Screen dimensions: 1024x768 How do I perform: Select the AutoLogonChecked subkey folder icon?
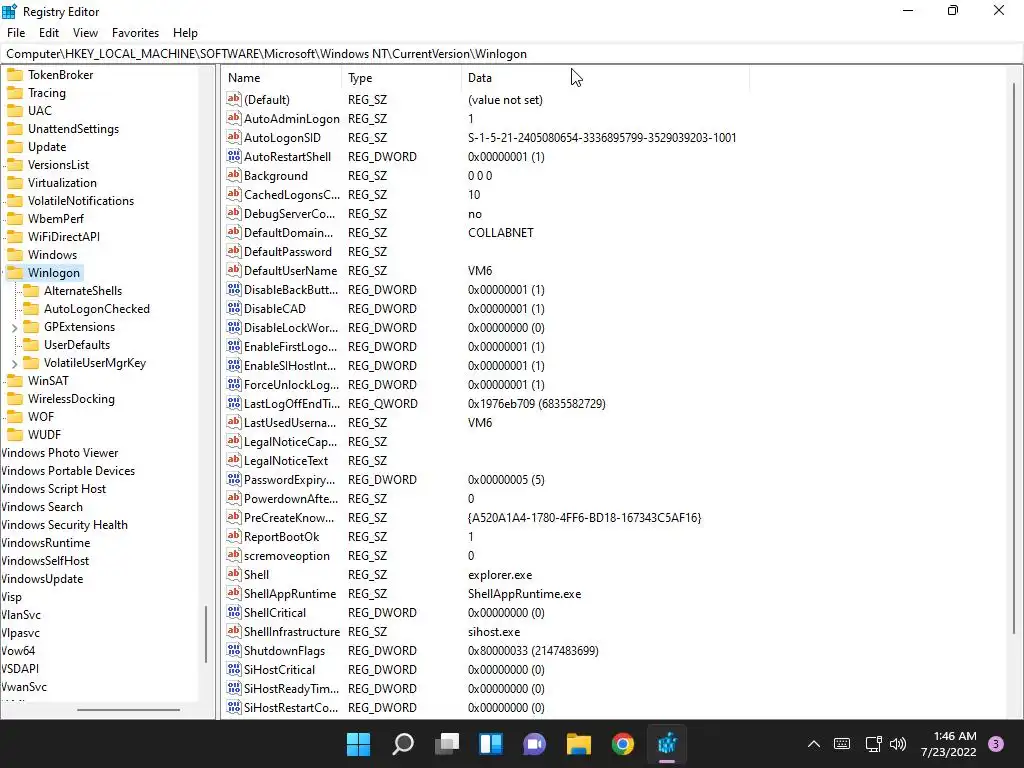point(31,309)
